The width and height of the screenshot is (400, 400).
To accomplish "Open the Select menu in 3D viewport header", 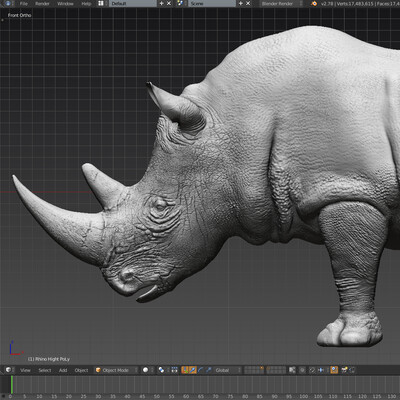I will pos(45,370).
